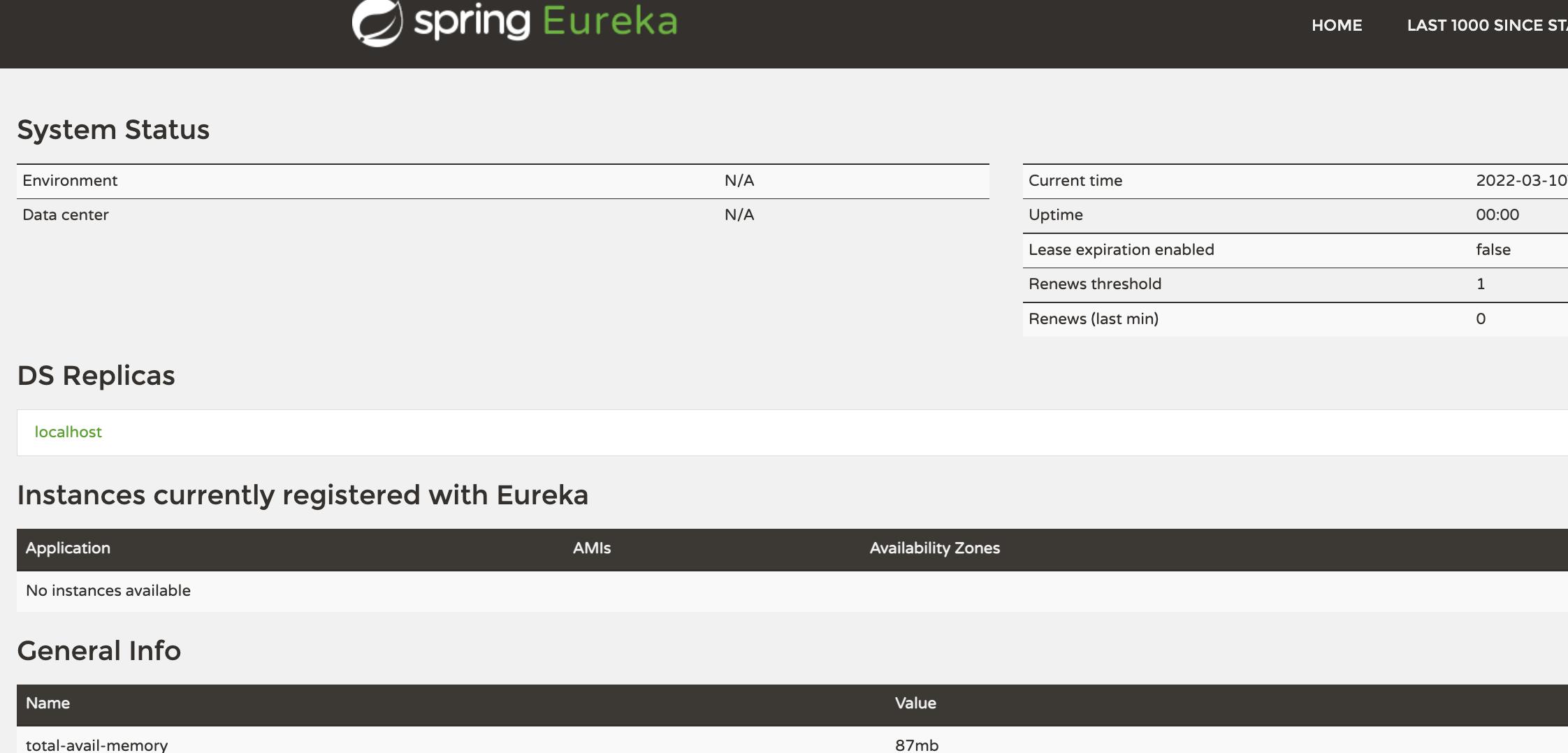The width and height of the screenshot is (1568, 753).
Task: Open the HOME navigation item
Action: pyautogui.click(x=1337, y=25)
